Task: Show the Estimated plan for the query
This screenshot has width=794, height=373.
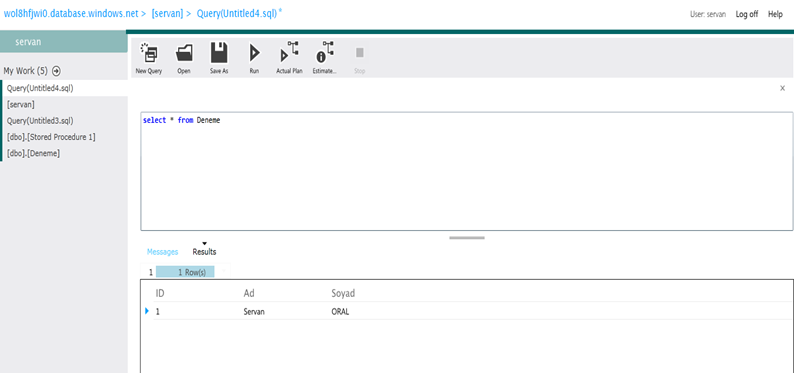Action: pos(325,52)
